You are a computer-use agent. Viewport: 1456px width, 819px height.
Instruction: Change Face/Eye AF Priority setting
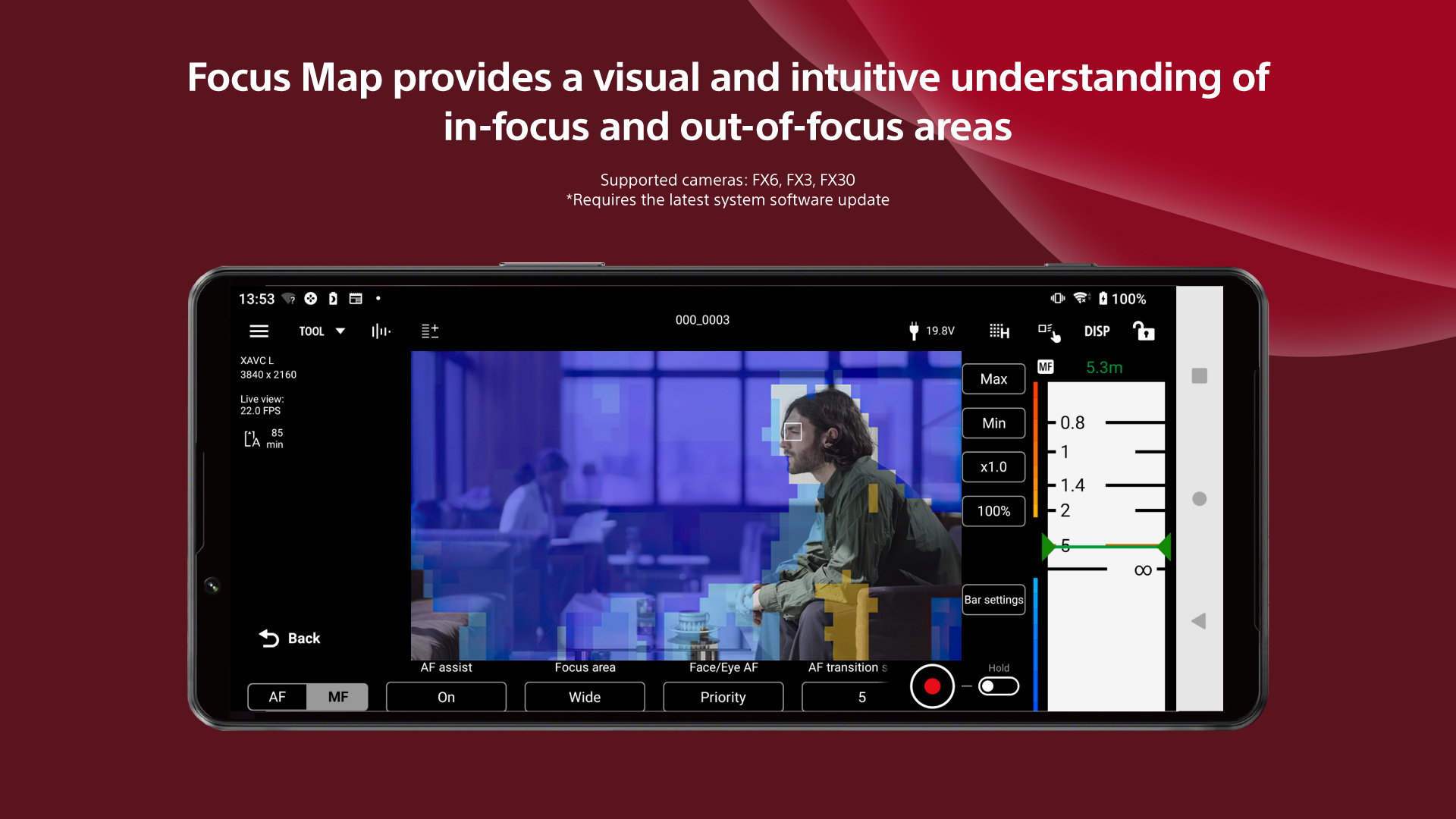click(723, 696)
